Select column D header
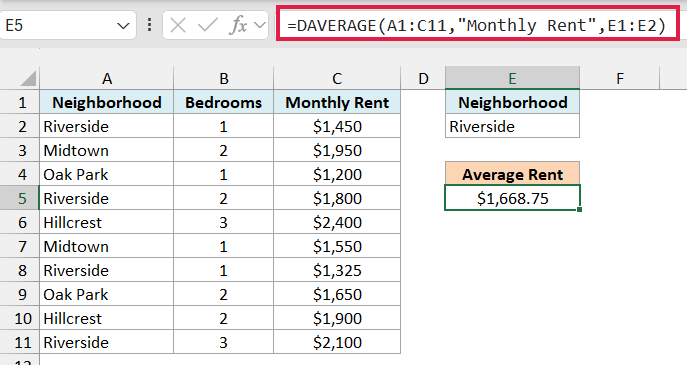This screenshot has width=687, height=365. coord(423,78)
